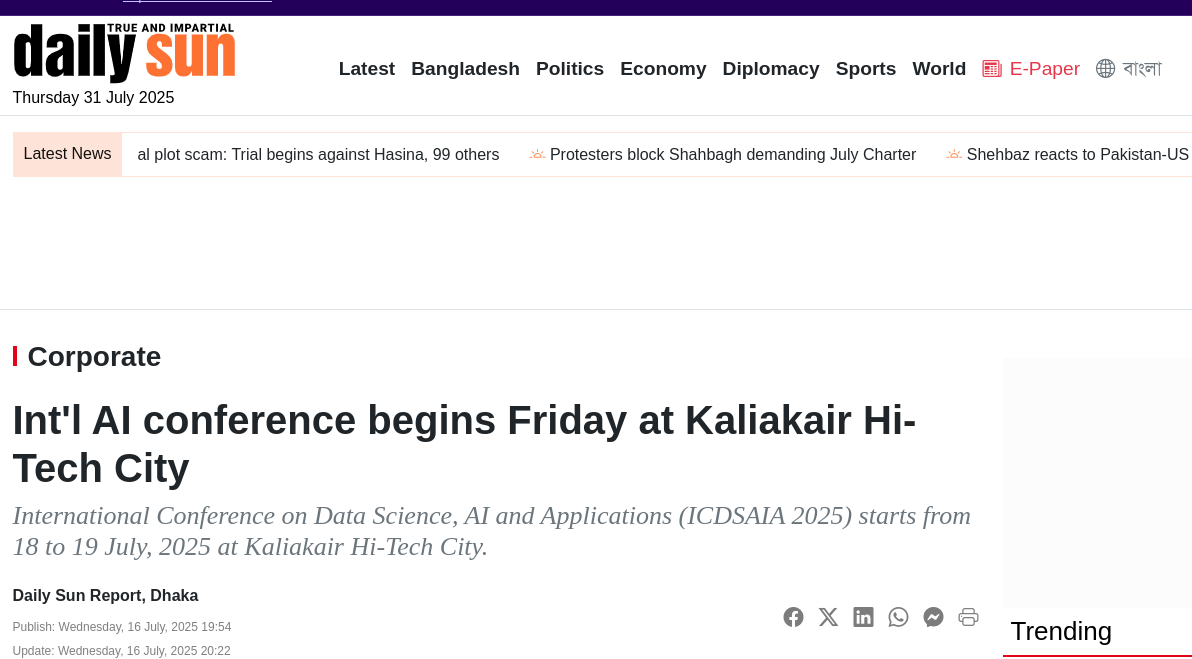Open the Daily Sun logo homepage
The height and width of the screenshot is (659, 1192).
coord(124,52)
